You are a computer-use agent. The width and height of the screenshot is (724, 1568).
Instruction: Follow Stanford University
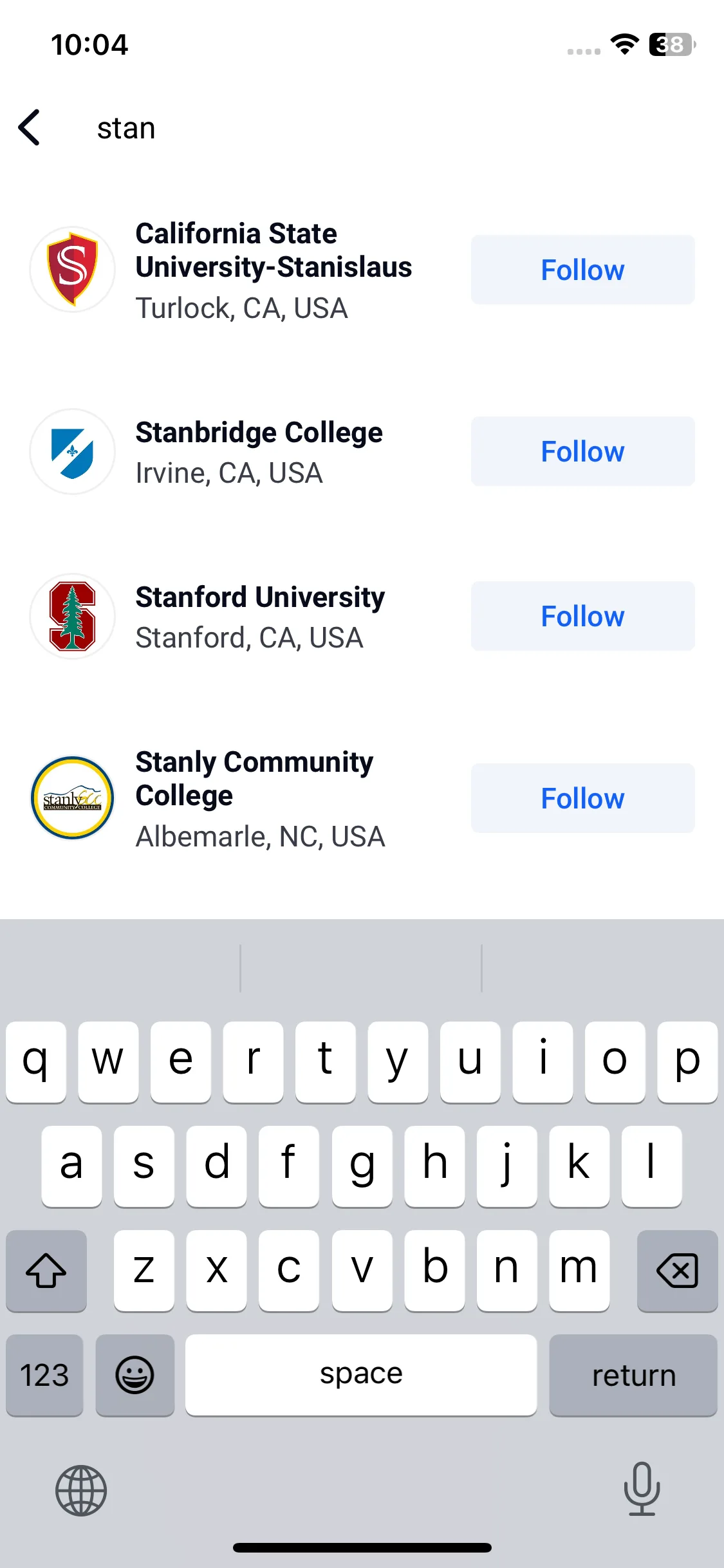pyautogui.click(x=583, y=616)
